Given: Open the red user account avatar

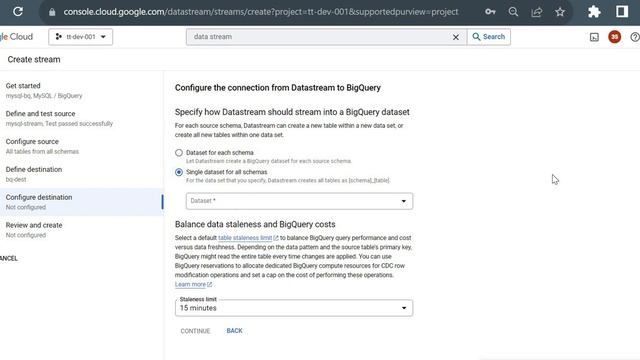Looking at the screenshot, I should [x=614, y=37].
